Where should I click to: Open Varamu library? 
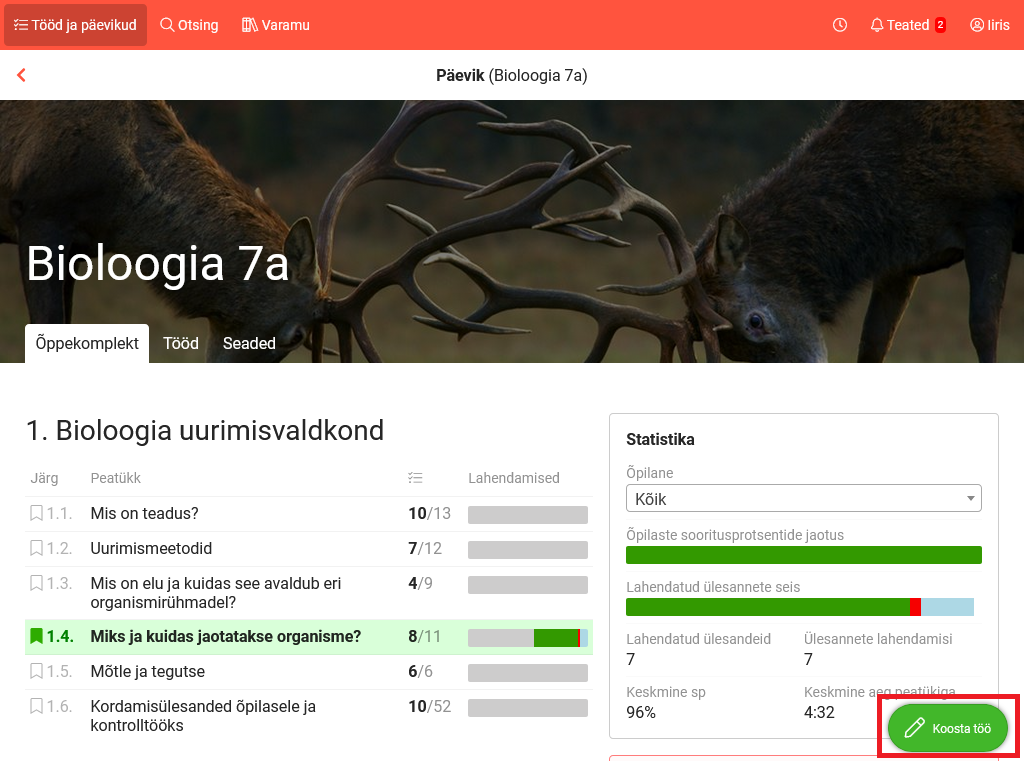click(x=276, y=25)
